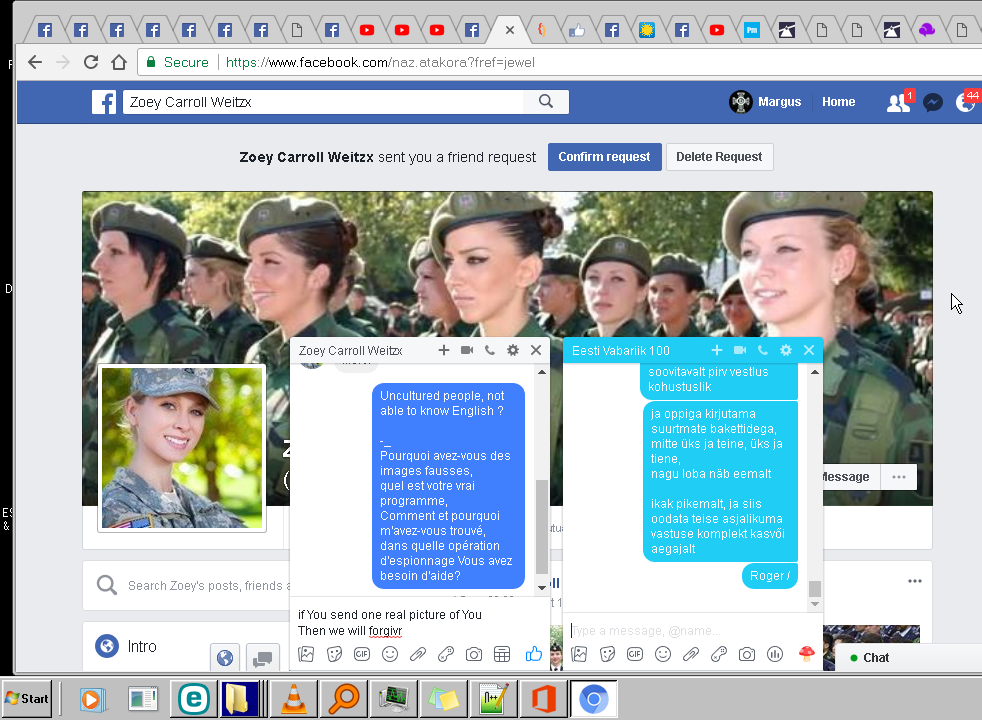Screen dimensions: 982x720
Task: Open Messenger icon in Facebook top bar
Action: click(932, 102)
